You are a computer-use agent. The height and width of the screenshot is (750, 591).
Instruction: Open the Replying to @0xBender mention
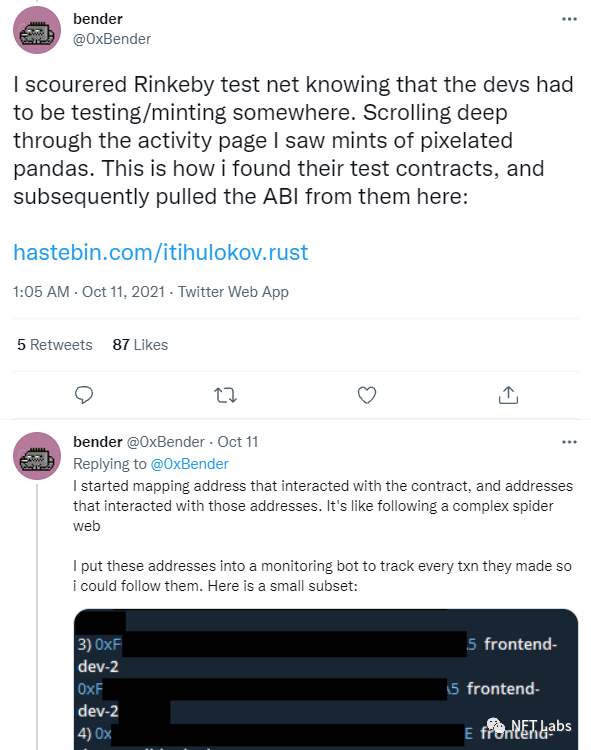tap(189, 463)
